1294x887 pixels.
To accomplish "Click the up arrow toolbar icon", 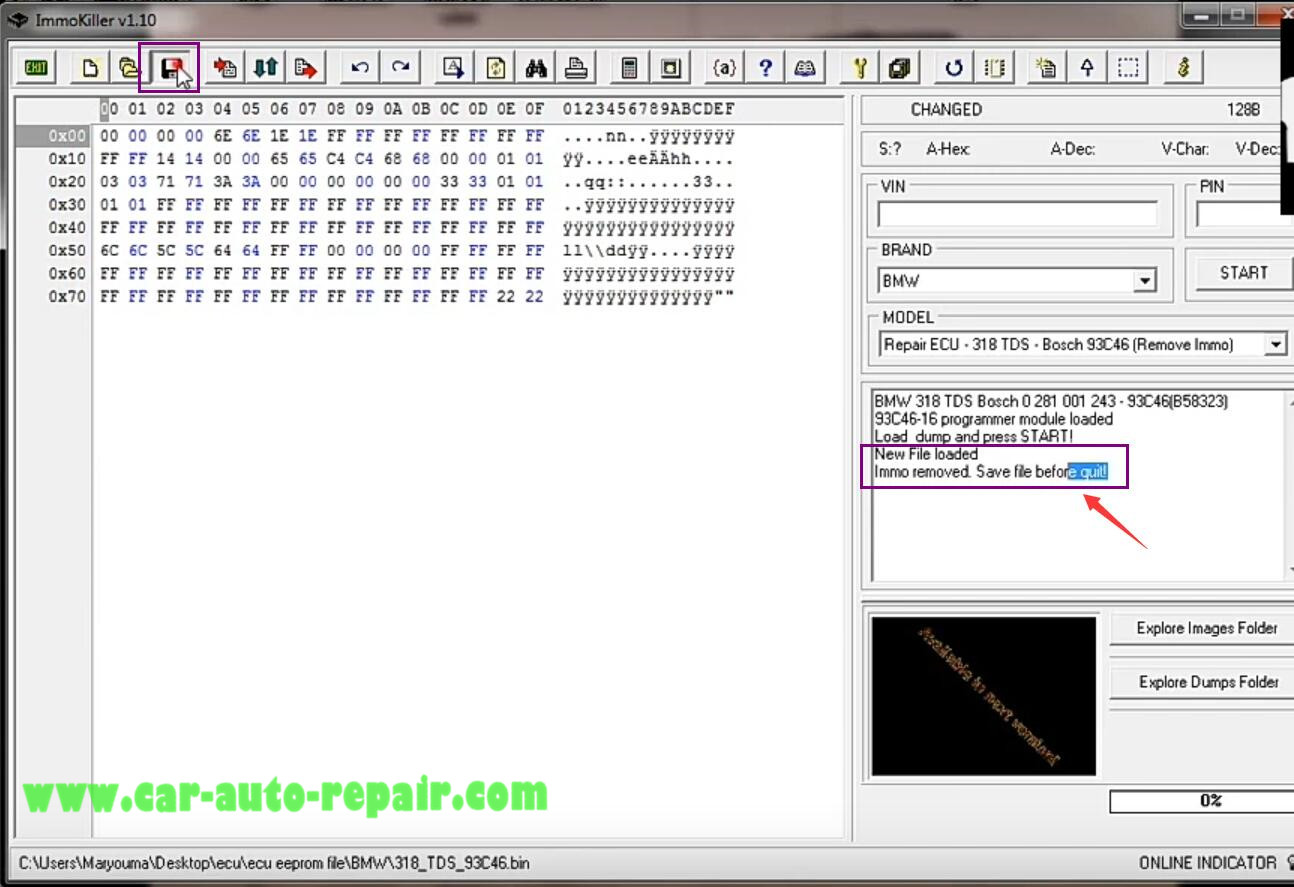I will 1087,68.
